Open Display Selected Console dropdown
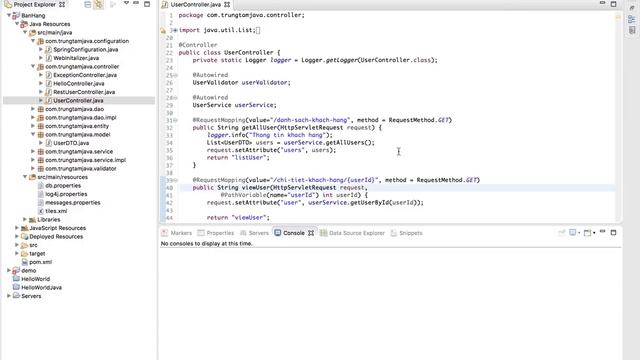This screenshot has height=360, width=640. pos(579,233)
